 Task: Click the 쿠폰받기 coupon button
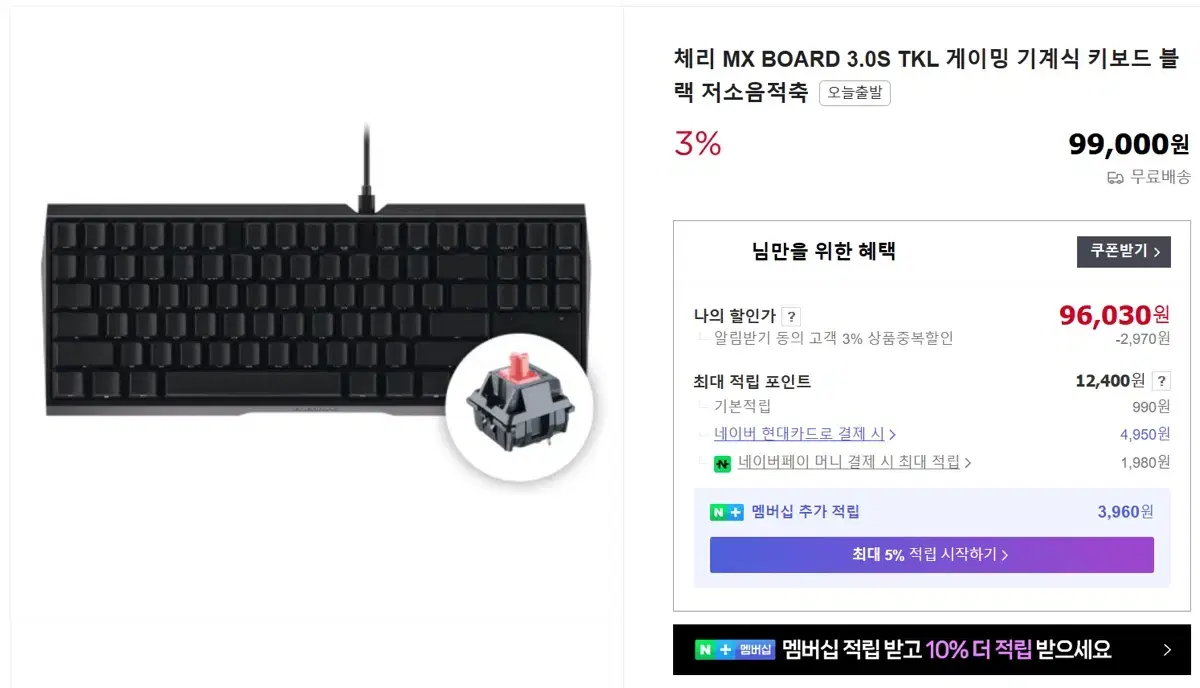pos(1123,251)
